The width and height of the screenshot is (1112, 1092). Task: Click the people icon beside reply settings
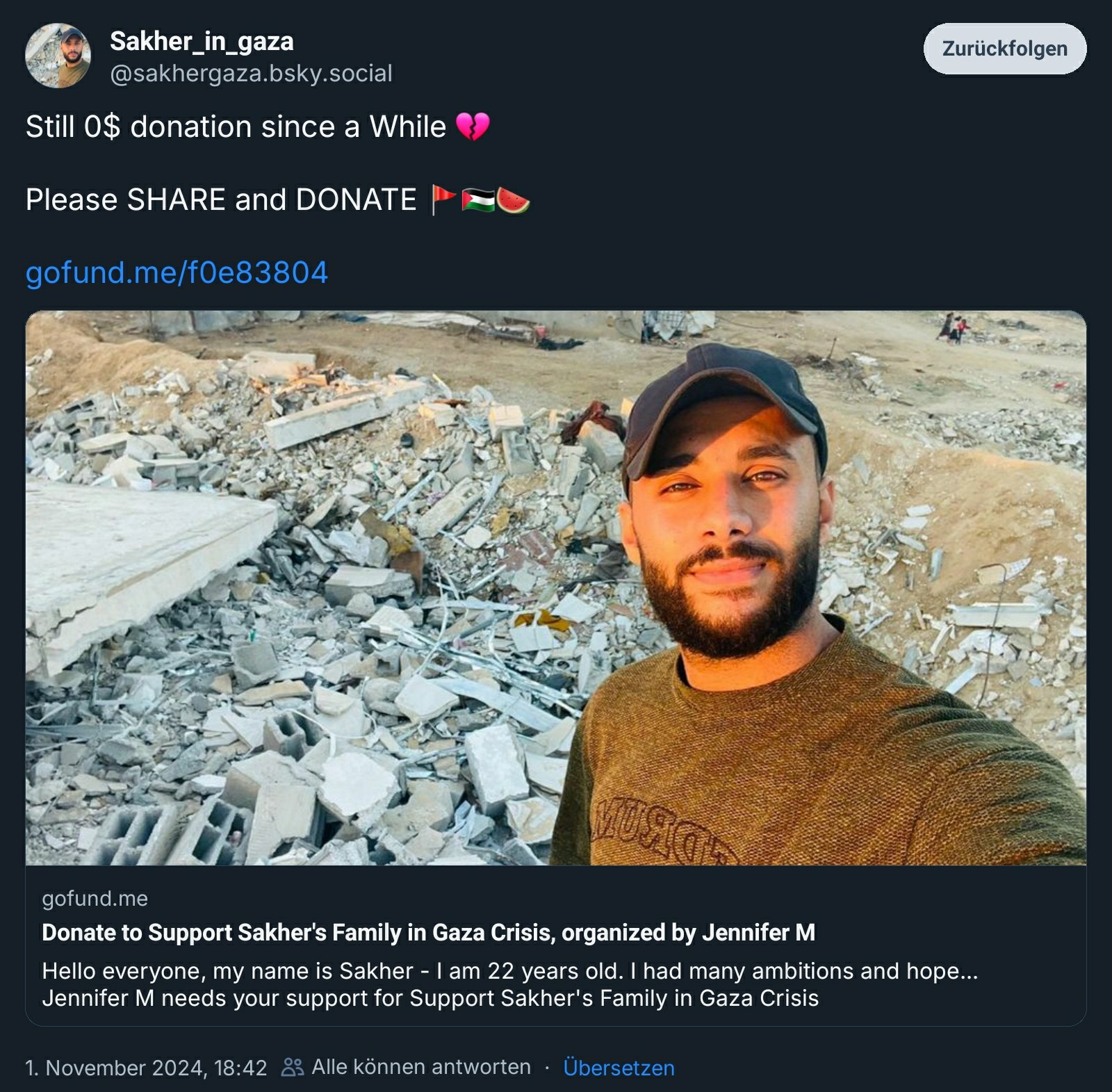click(292, 1067)
